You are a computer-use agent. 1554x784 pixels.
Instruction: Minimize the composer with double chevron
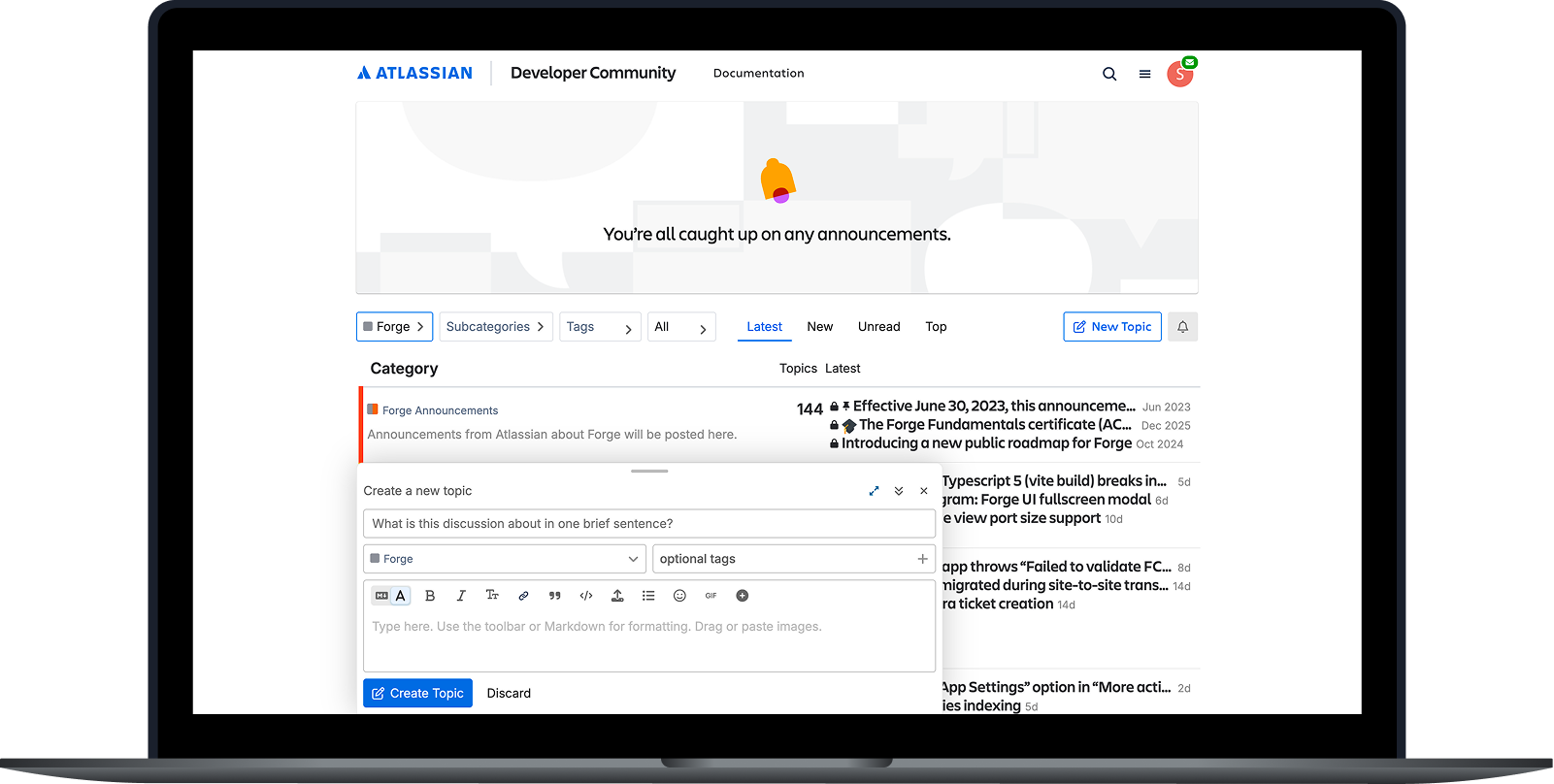pos(899,491)
